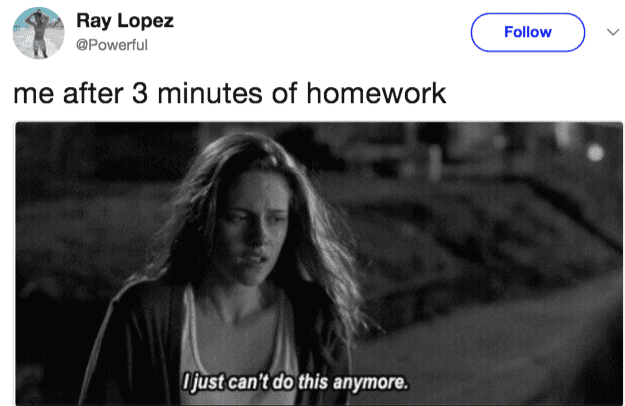
Task: Click the word 'me' starting the tweet
Action: click(33, 96)
